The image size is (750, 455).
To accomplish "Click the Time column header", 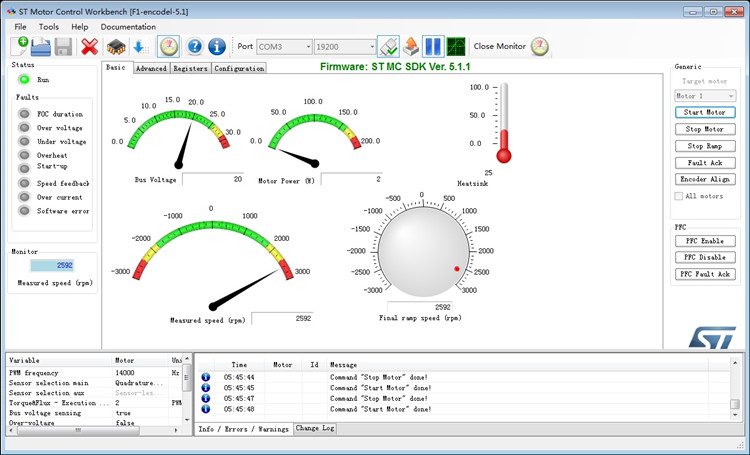I will 239,365.
